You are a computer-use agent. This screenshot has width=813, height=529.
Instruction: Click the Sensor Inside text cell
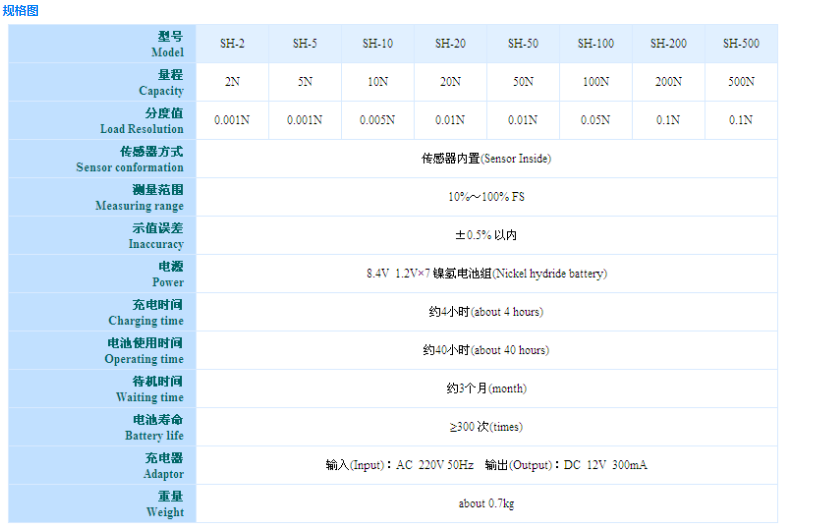click(x=486, y=158)
